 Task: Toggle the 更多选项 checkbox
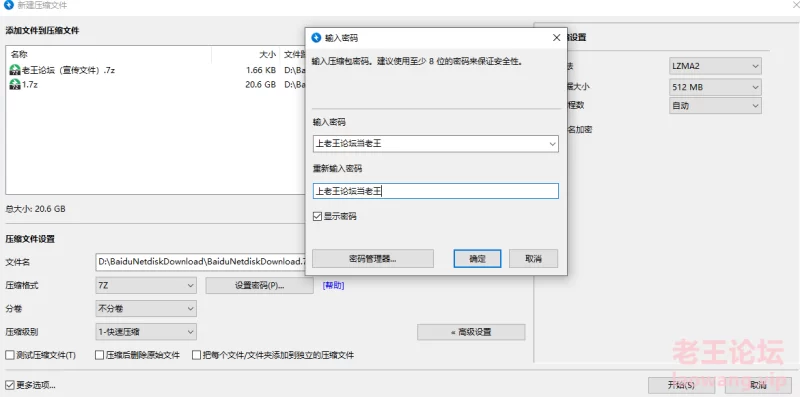(x=9, y=385)
